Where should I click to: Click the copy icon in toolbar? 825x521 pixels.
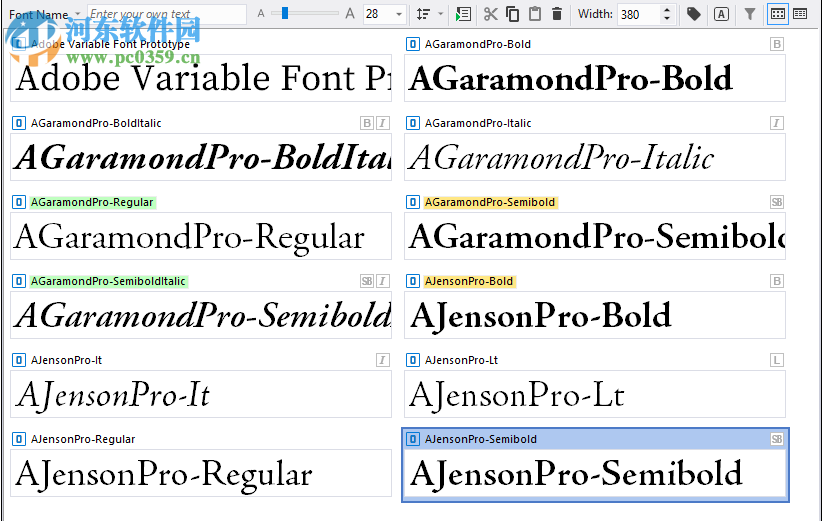(x=512, y=14)
